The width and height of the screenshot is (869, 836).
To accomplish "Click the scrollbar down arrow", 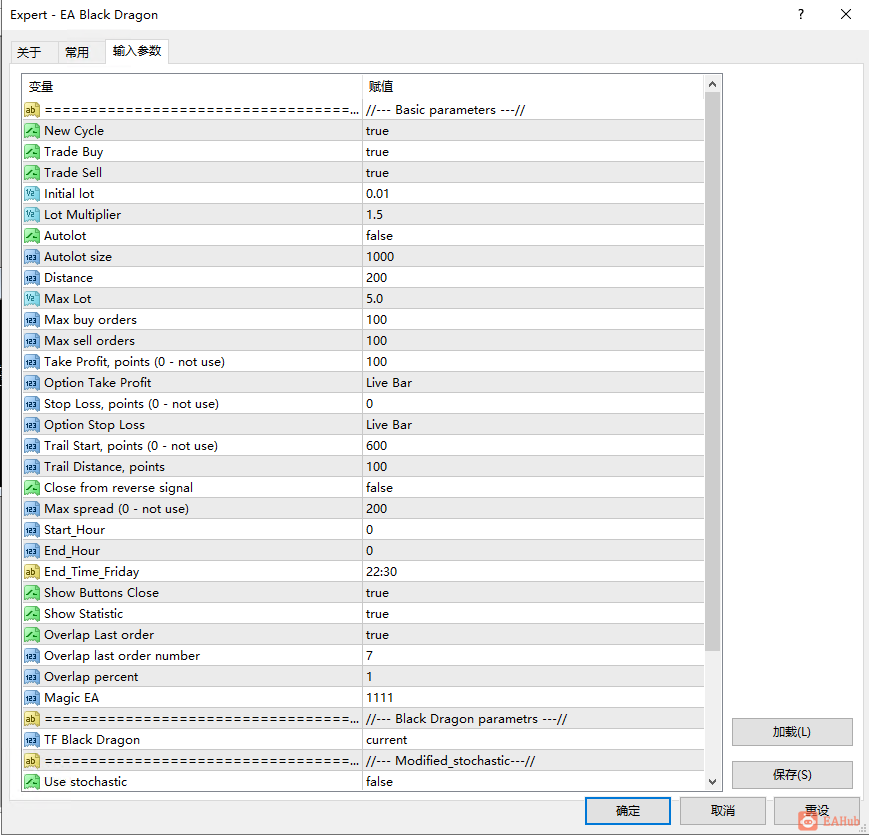I will coord(713,782).
